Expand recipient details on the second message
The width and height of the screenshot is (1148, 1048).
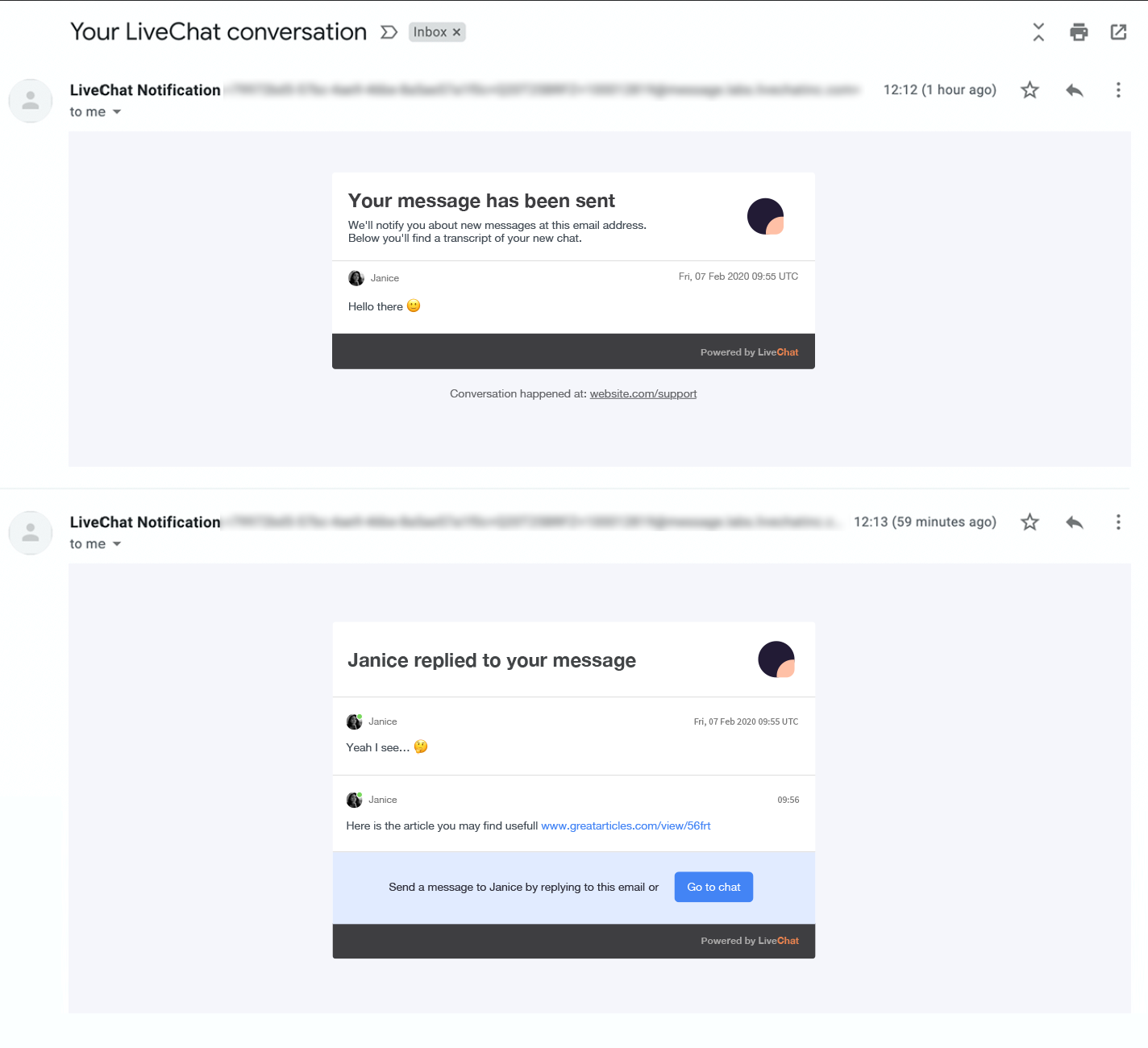[117, 543]
